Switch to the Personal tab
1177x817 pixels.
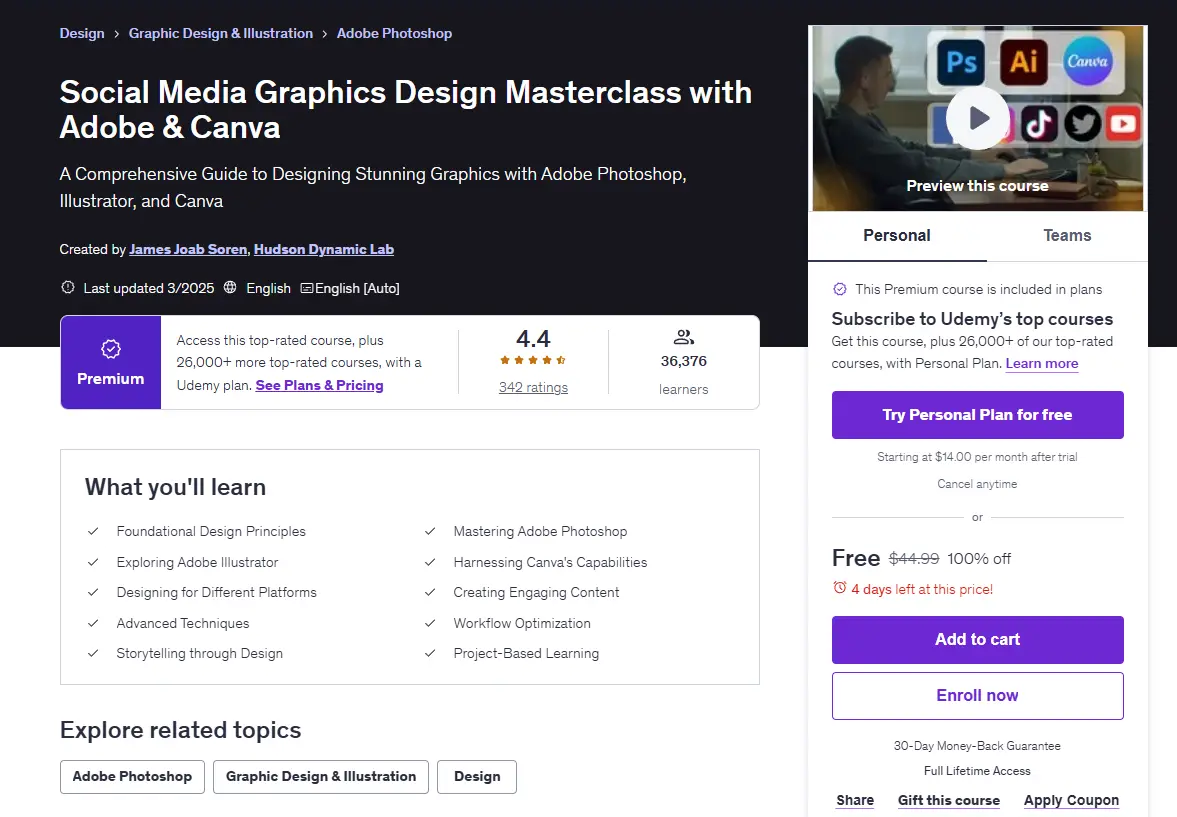coord(897,236)
